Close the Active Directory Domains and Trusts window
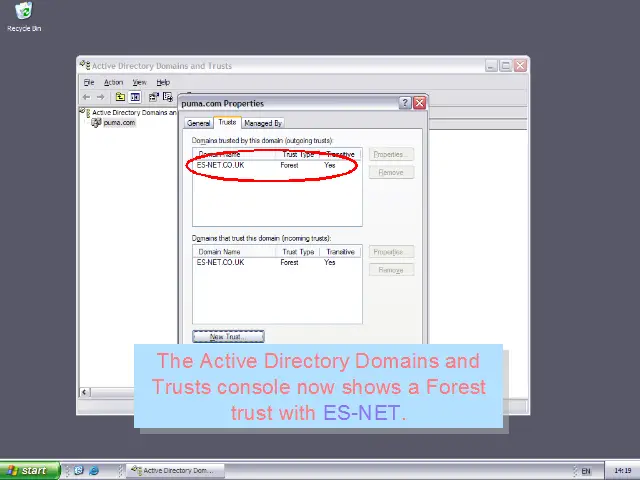 coord(520,66)
